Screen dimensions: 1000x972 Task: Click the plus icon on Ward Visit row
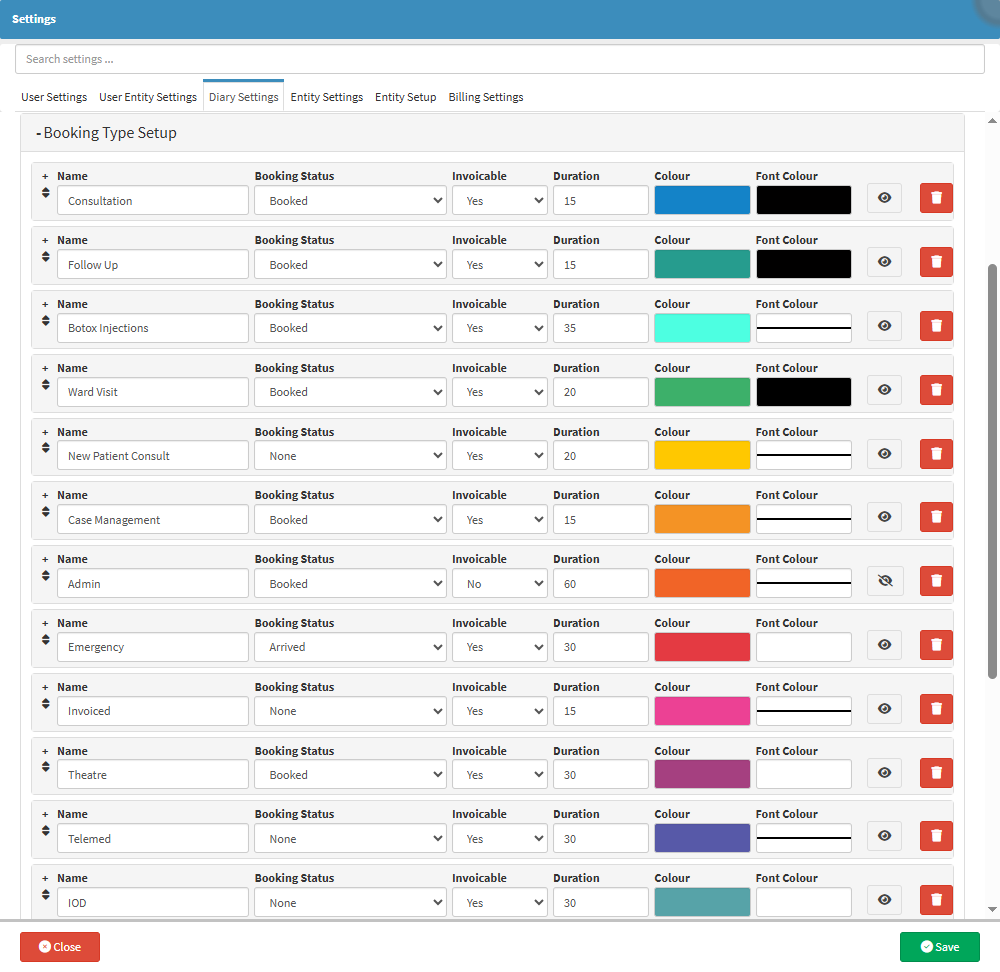45,369
